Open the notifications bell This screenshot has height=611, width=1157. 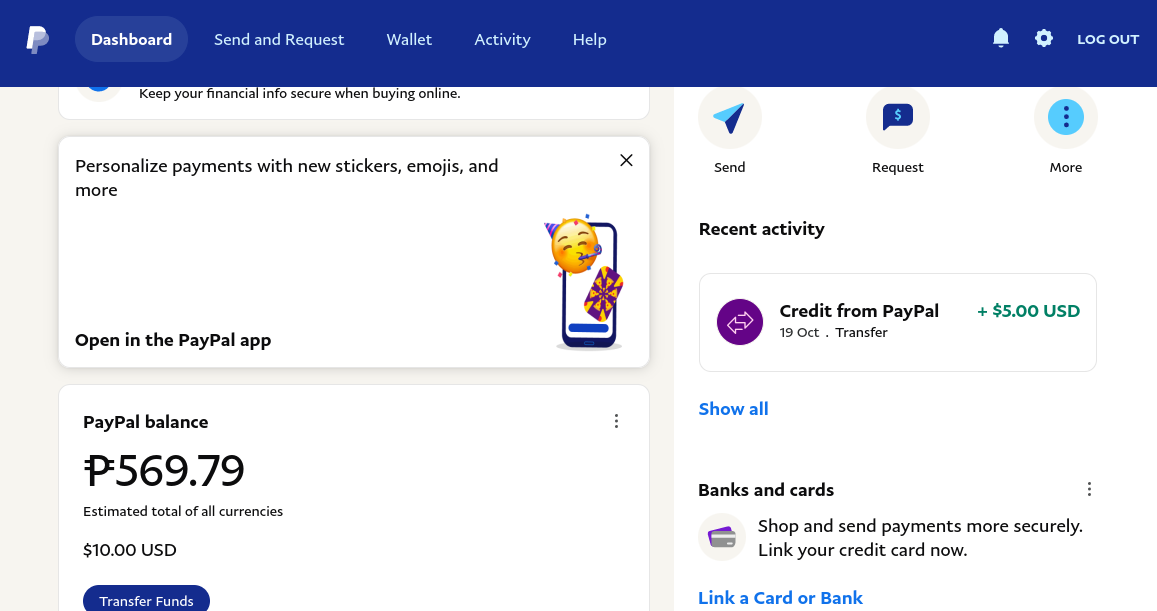coord(1001,38)
